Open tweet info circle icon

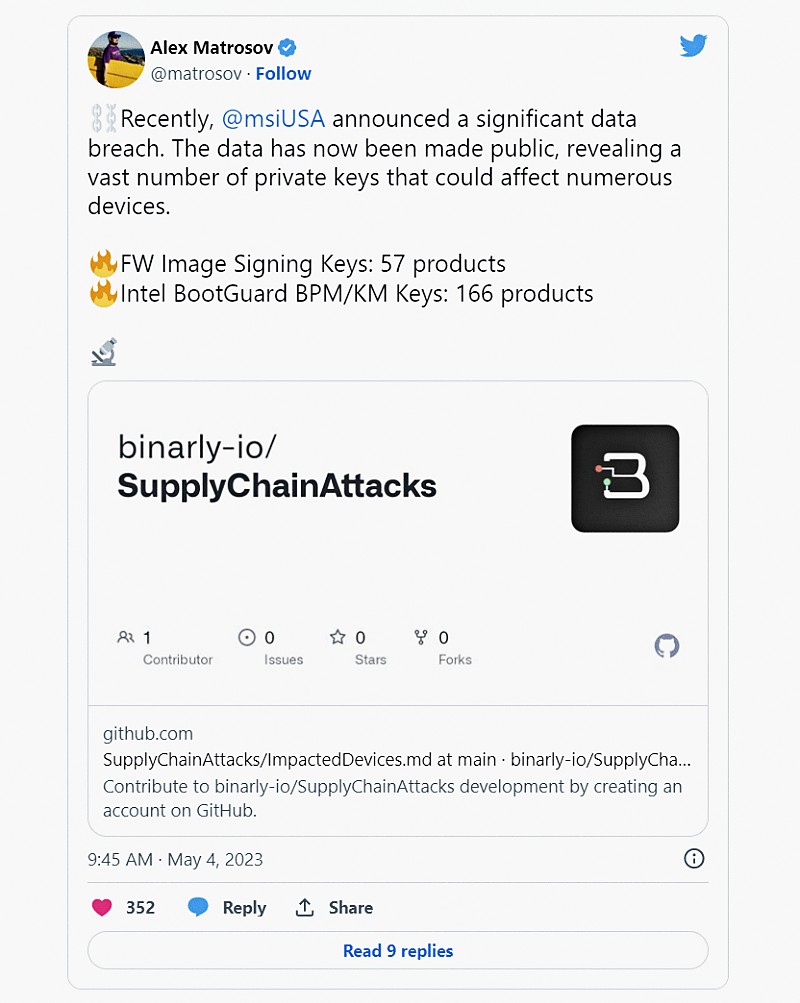point(694,858)
